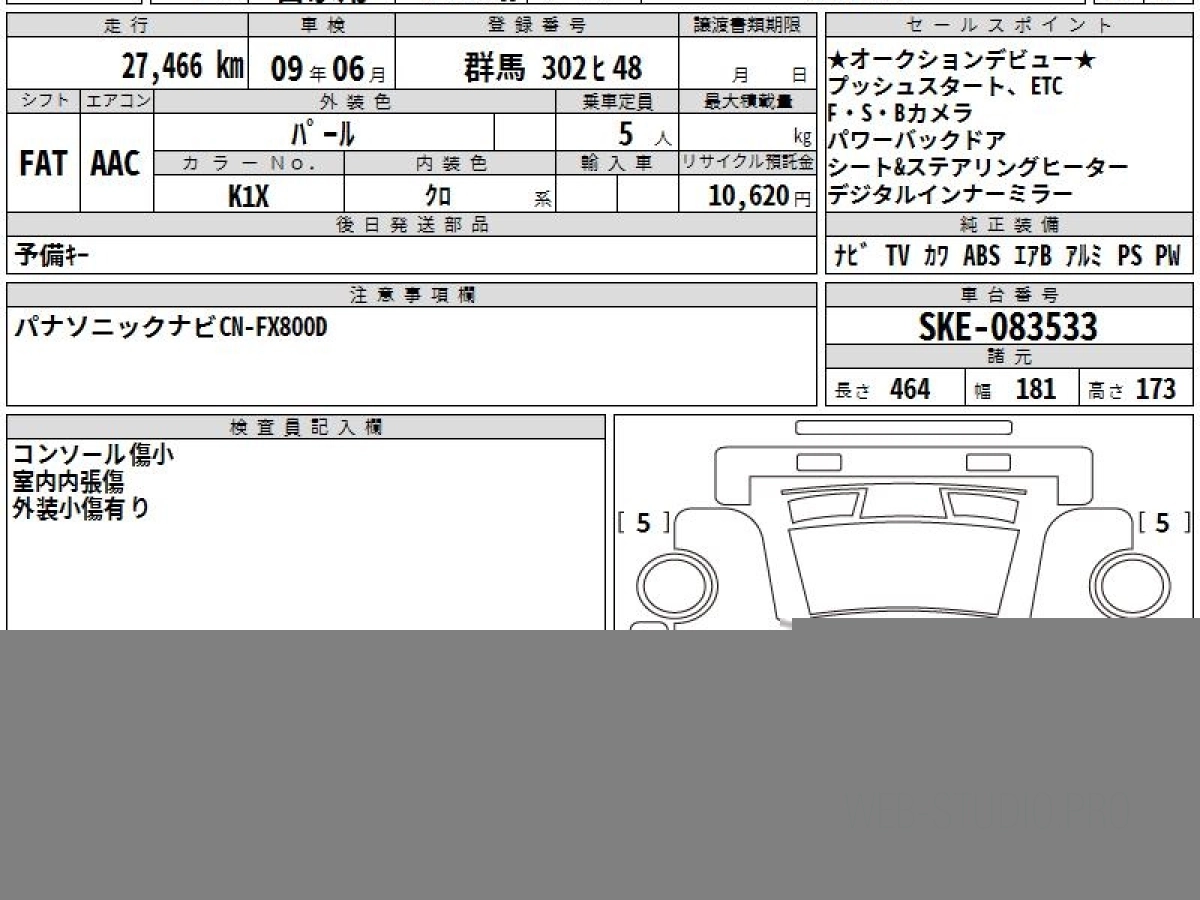Click the パワーバックドア line
Viewport: 1200px width, 900px height.
click(917, 140)
